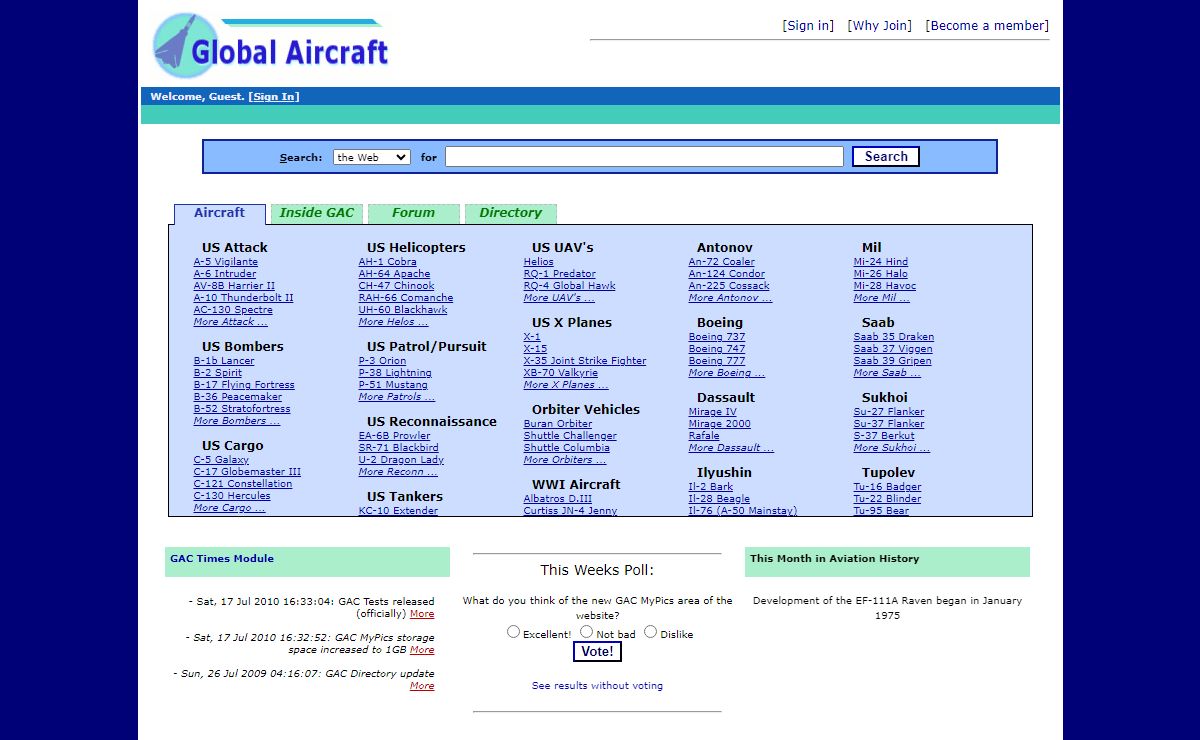Image resolution: width=1200 pixels, height=740 pixels.
Task: Select the Aircraft tab
Action: click(219, 213)
